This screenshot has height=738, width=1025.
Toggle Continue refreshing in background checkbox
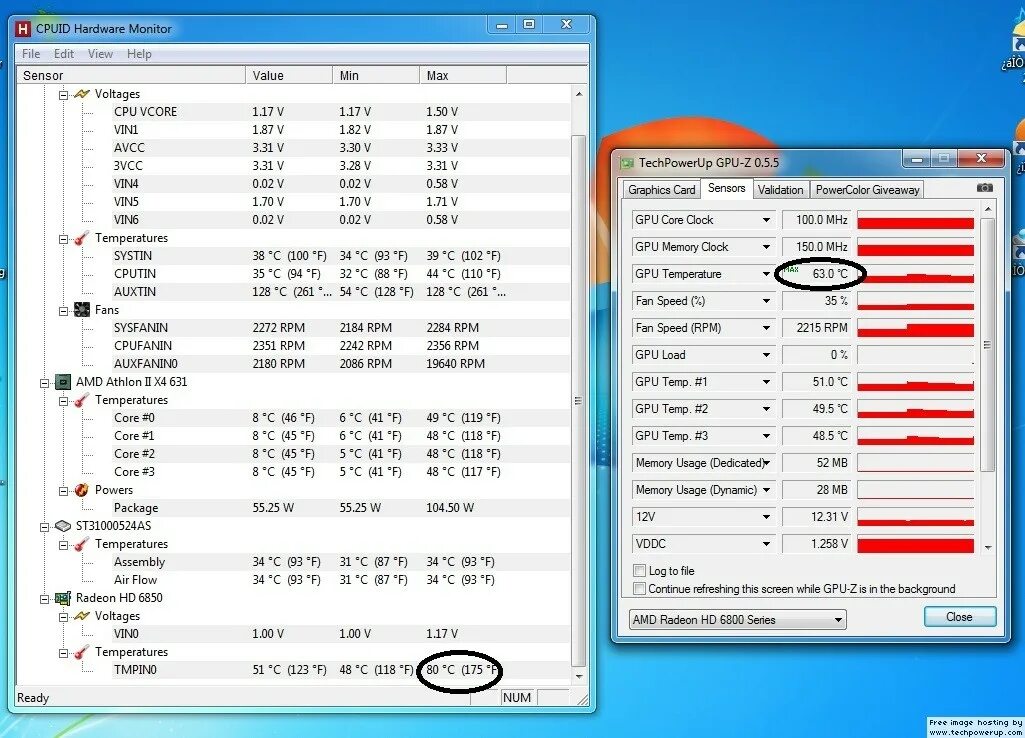[x=639, y=589]
